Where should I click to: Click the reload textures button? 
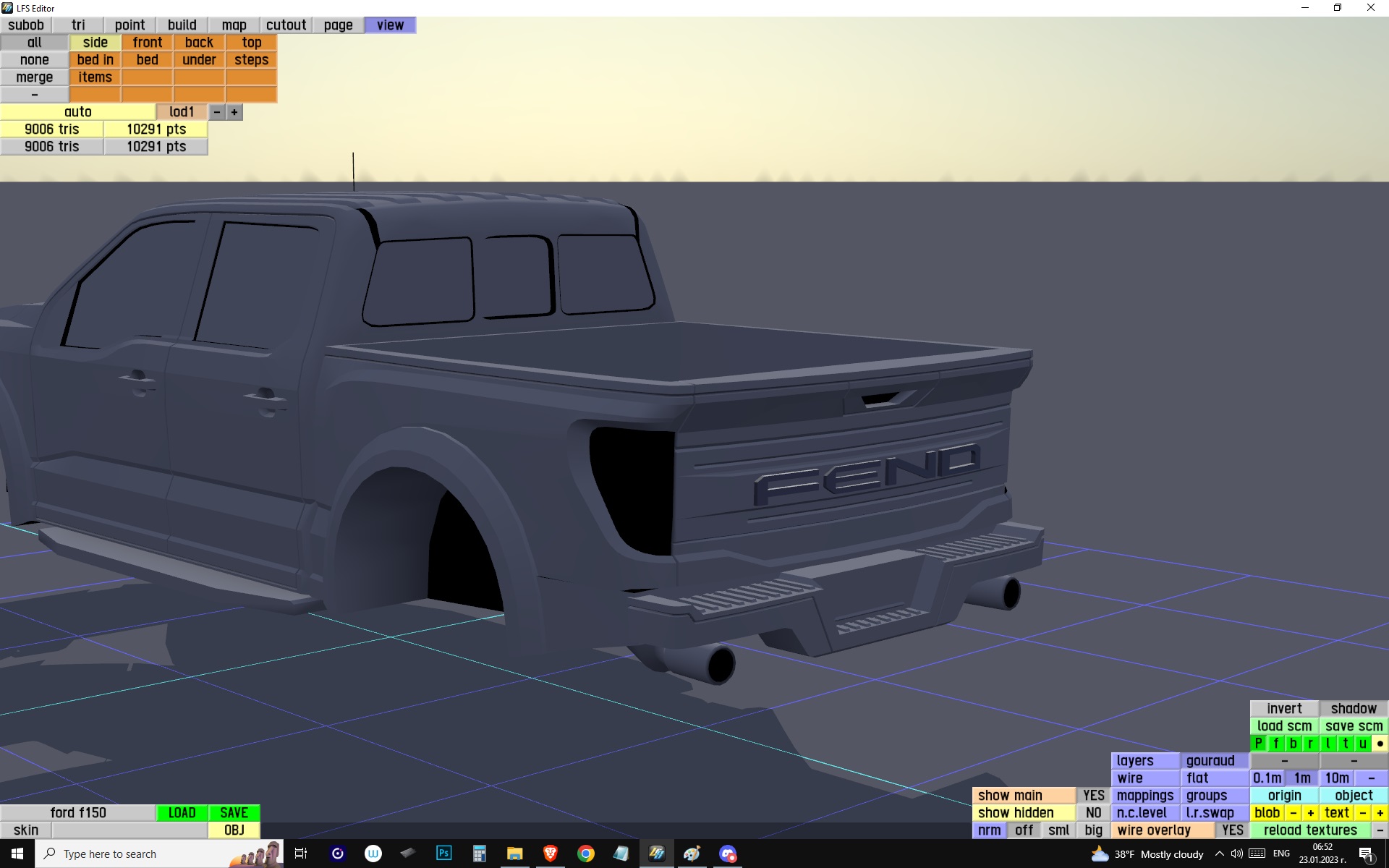[x=1310, y=830]
